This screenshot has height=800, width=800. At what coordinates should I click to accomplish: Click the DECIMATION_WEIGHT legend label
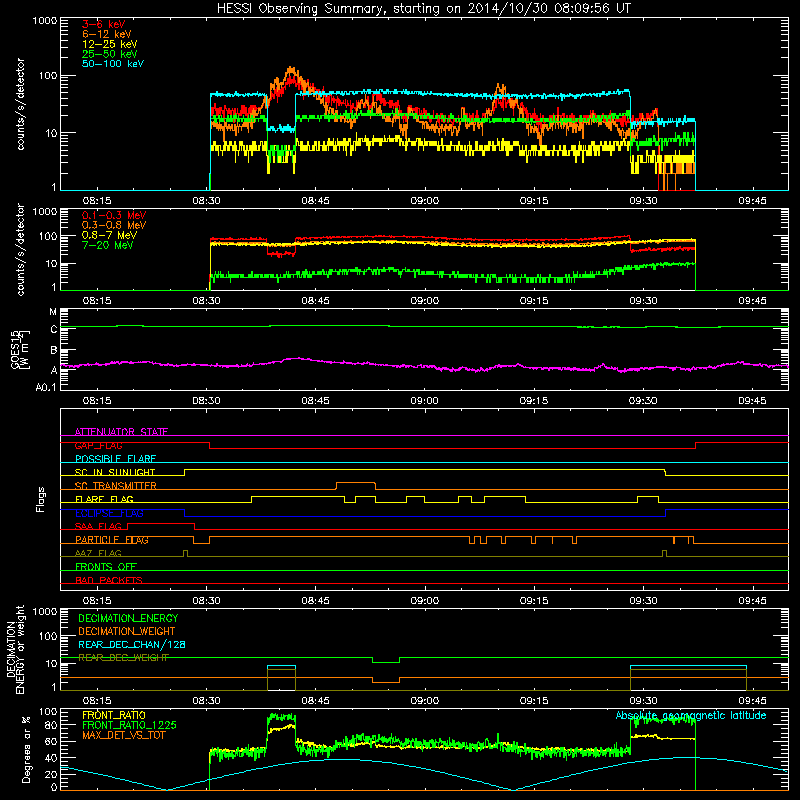[x=127, y=631]
